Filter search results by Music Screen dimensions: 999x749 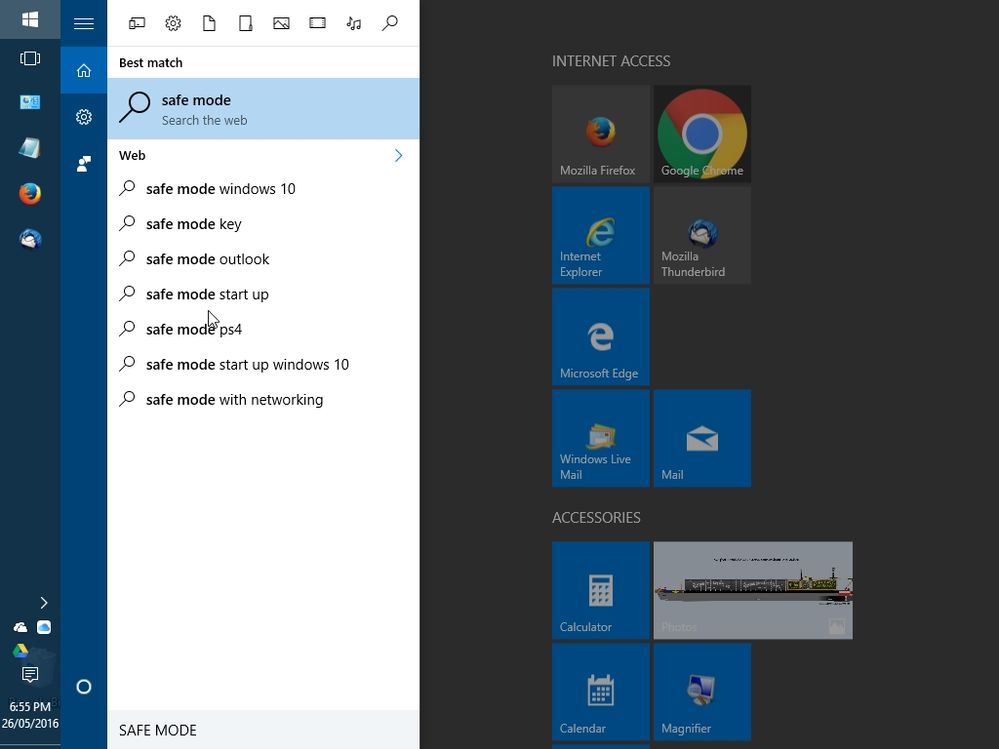354,24
